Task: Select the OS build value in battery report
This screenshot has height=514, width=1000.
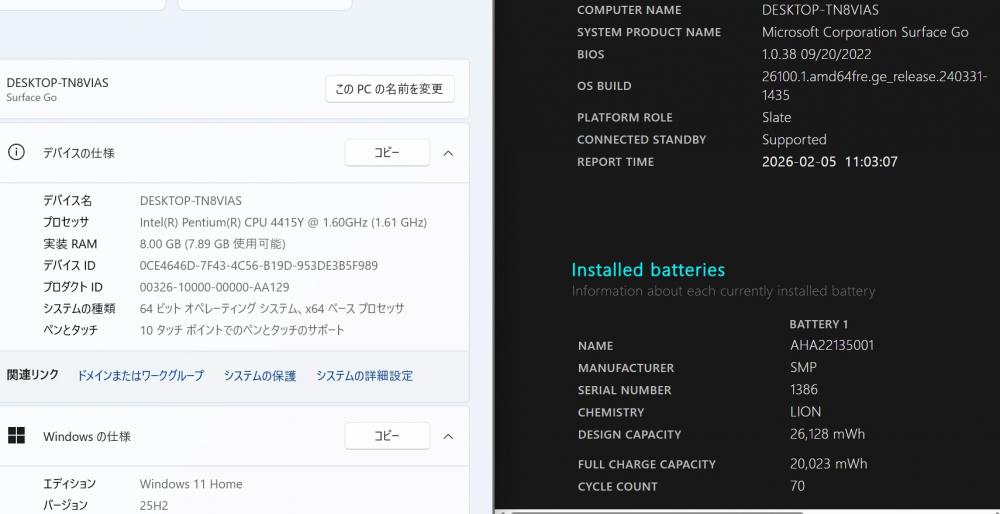Action: coord(874,86)
